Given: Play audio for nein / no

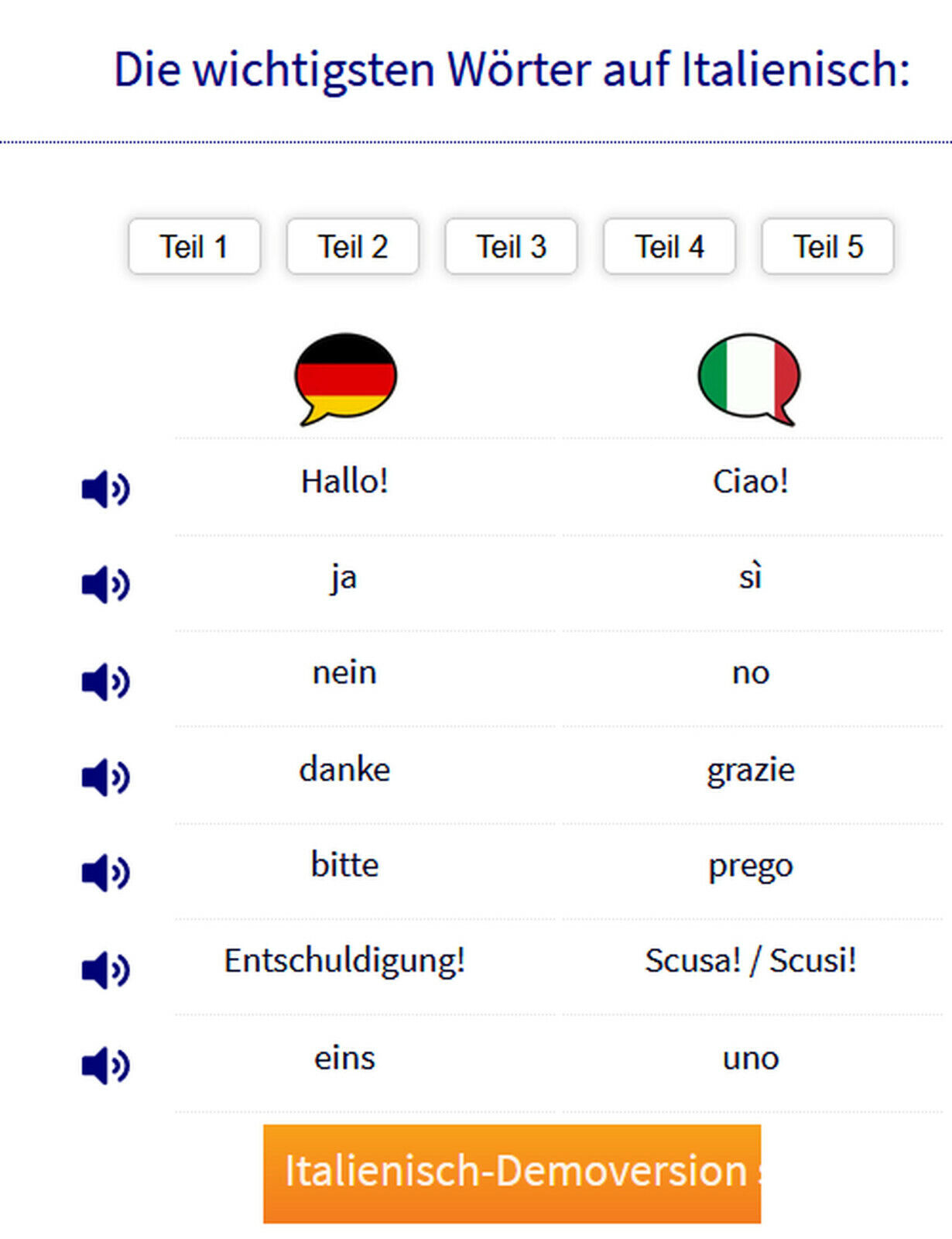Looking at the screenshot, I should pyautogui.click(x=106, y=681).
